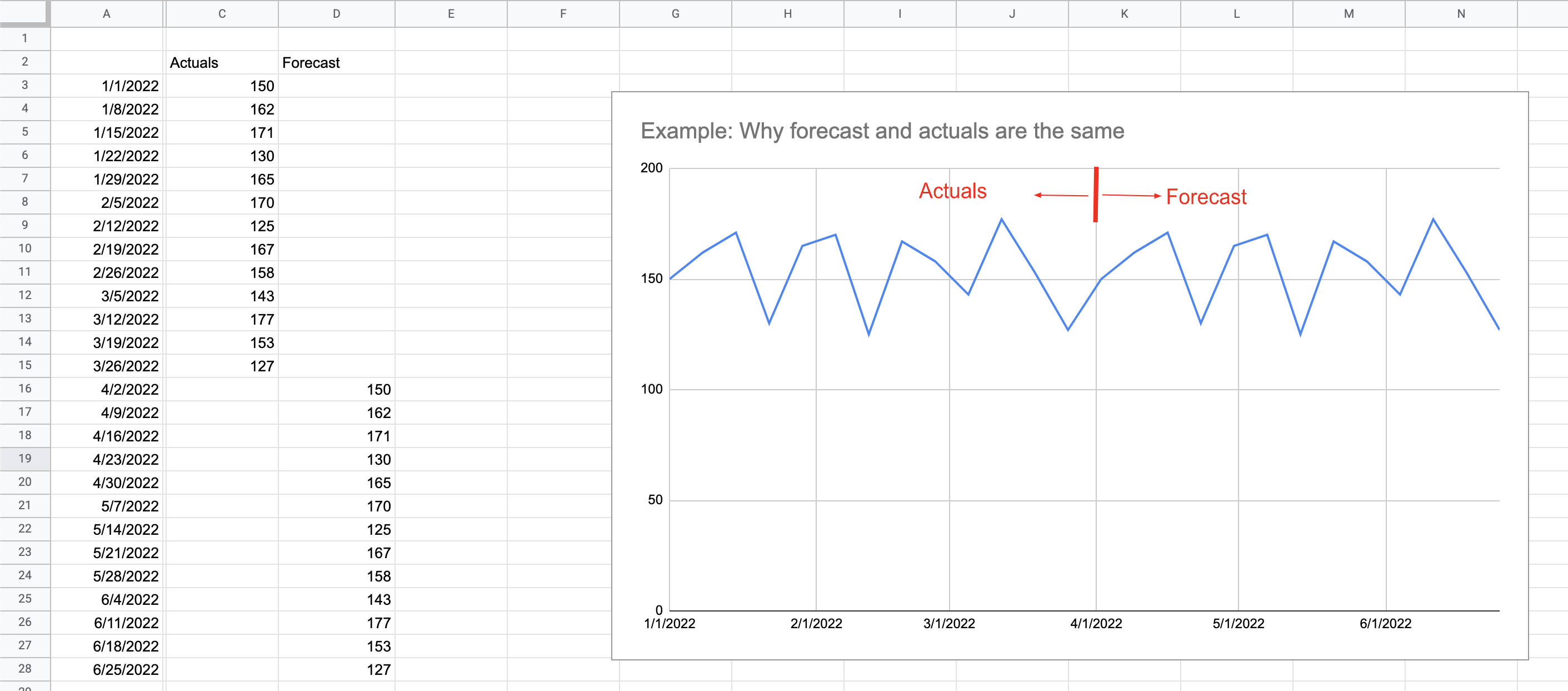Click the chart title text
1568x691 pixels.
882,130
